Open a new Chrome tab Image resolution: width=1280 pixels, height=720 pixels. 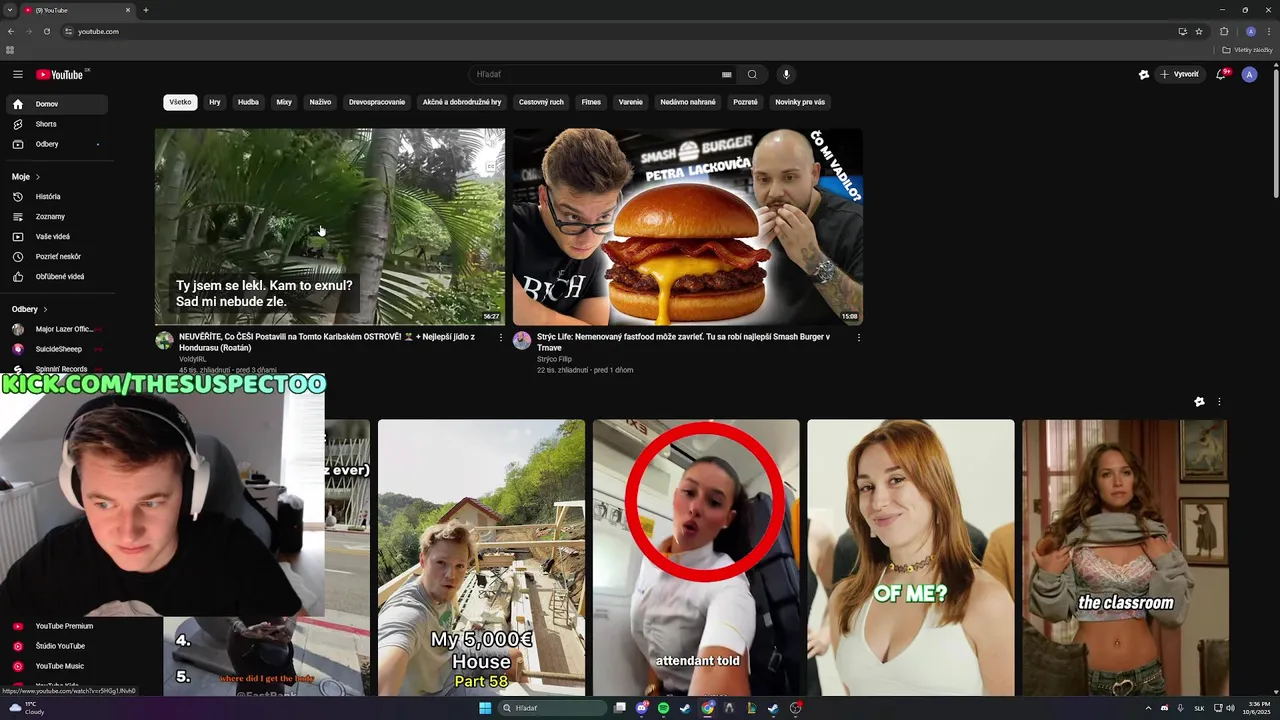point(146,10)
